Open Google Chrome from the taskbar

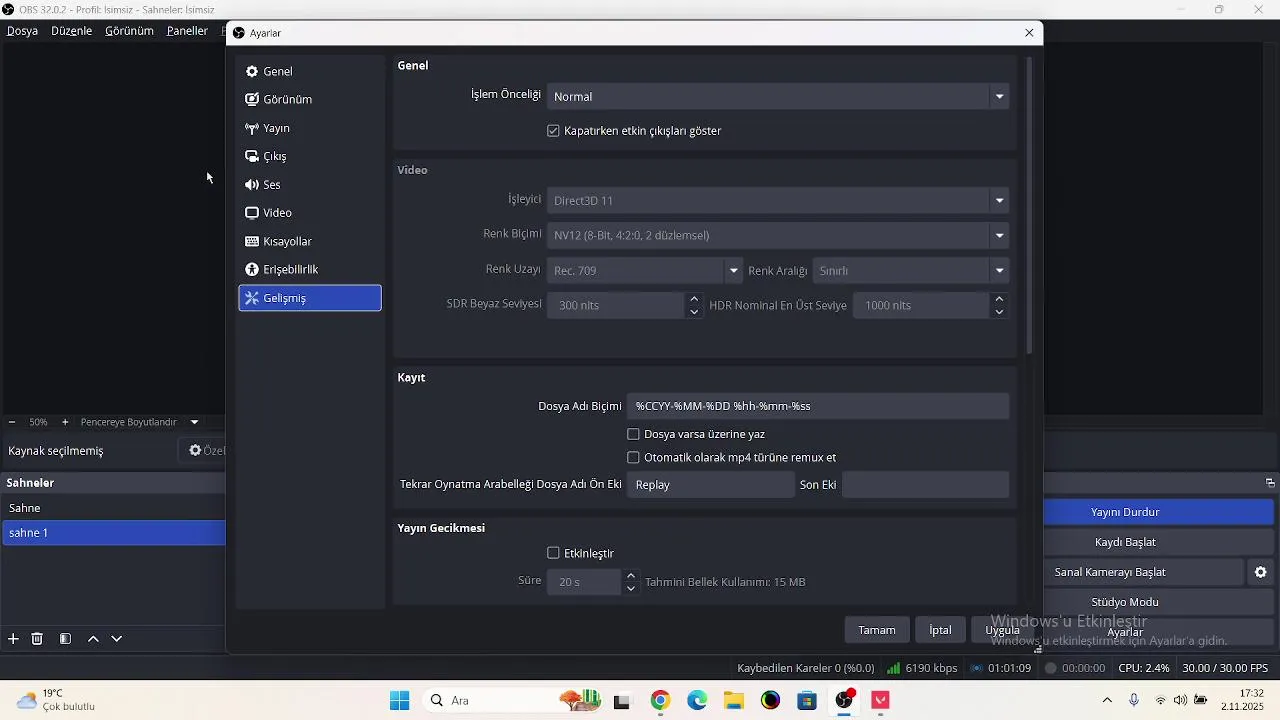(x=660, y=700)
